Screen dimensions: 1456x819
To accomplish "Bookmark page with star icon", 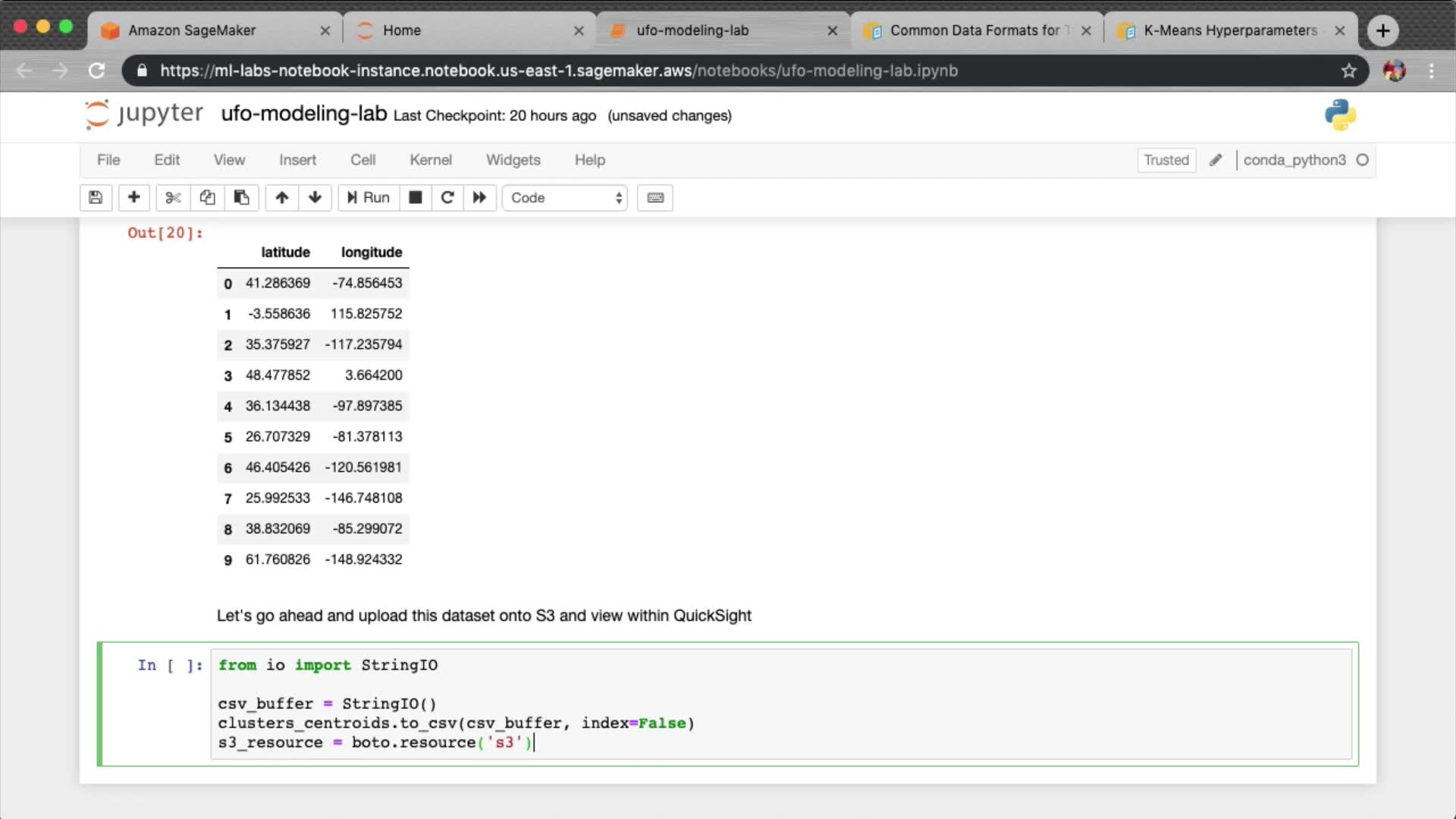I will click(x=1348, y=71).
